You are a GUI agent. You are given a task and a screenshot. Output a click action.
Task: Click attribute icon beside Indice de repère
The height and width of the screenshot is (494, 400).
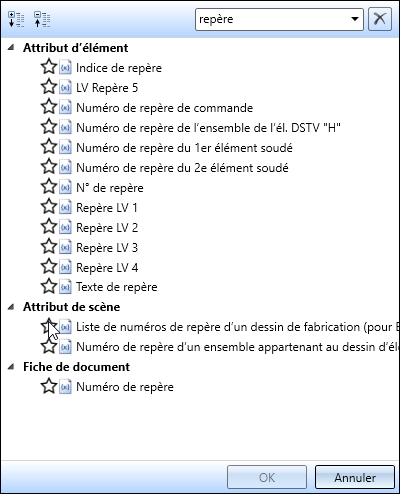click(65, 68)
